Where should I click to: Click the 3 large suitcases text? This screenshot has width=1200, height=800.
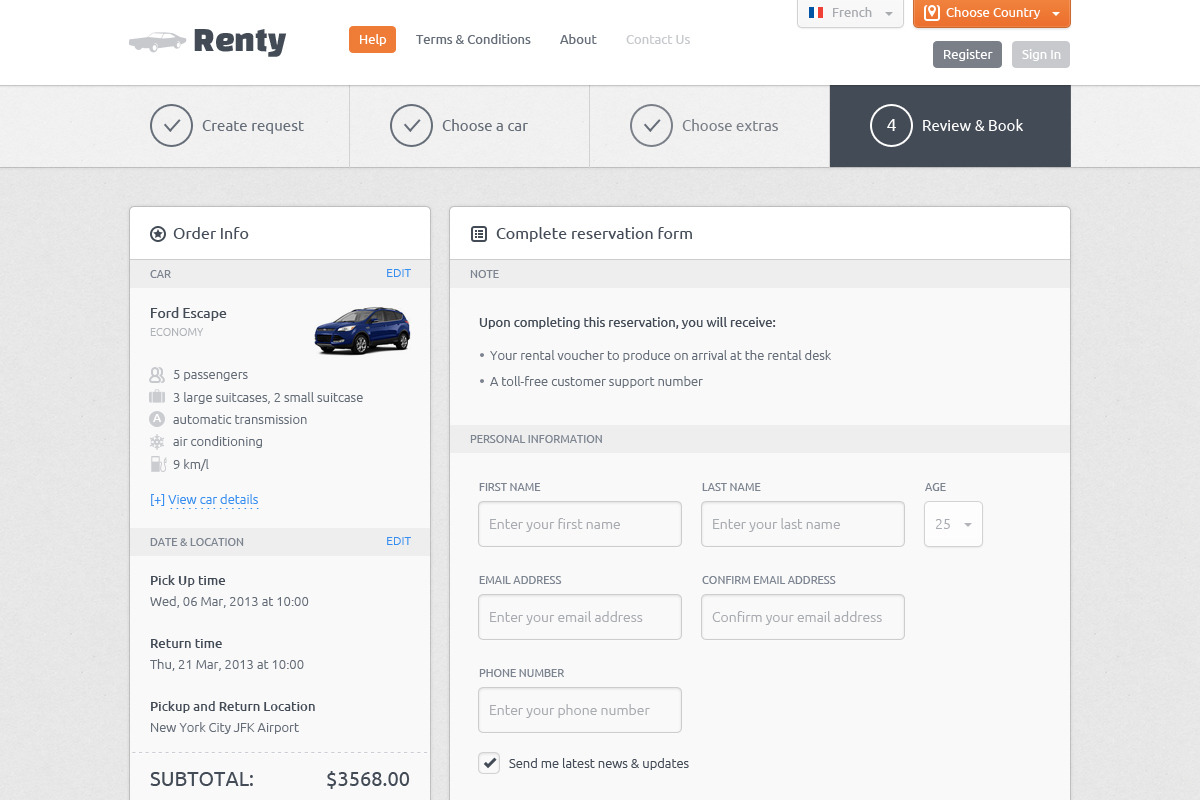tap(268, 397)
